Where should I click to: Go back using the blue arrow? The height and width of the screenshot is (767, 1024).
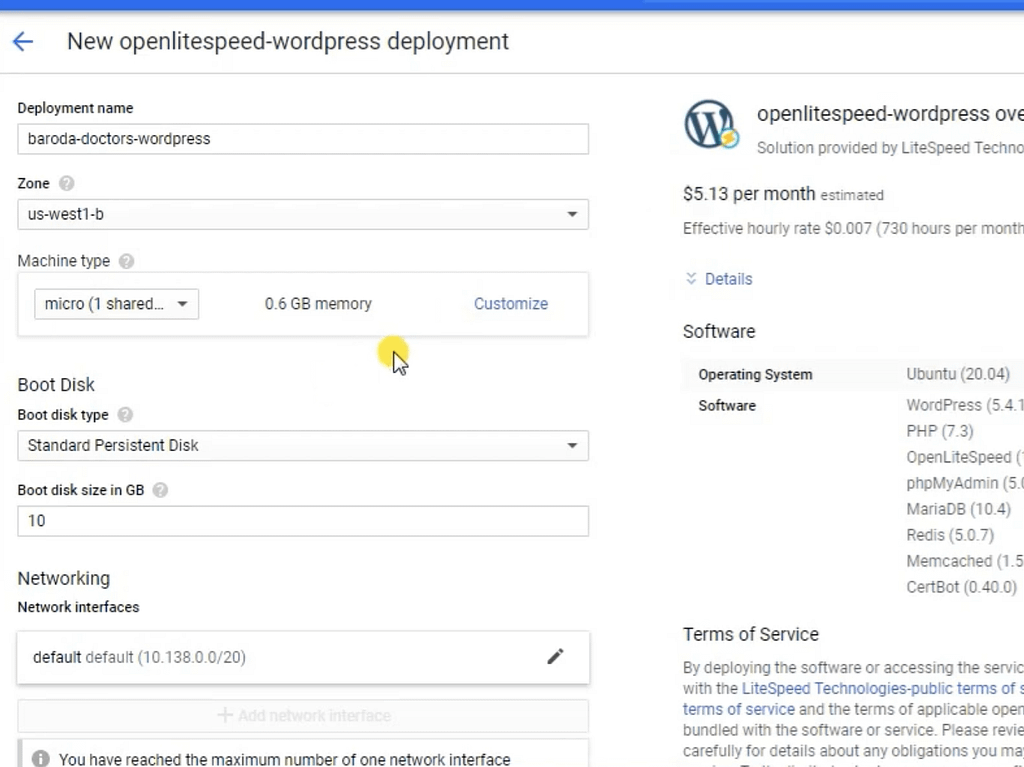tap(23, 42)
